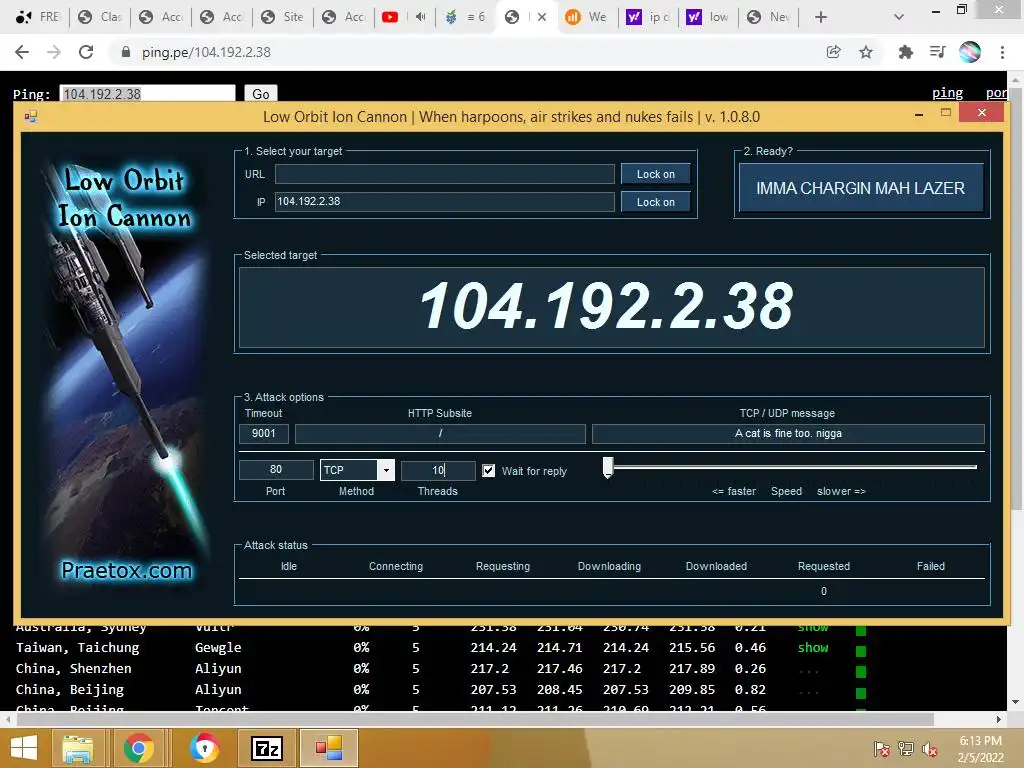The width and height of the screenshot is (1024, 768).
Task: Click the Timeout field showing 9001
Action: point(263,434)
